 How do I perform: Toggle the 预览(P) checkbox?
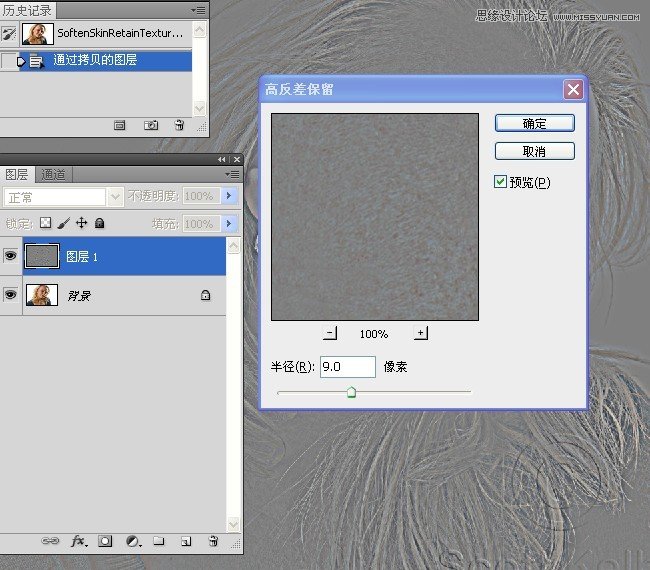pyautogui.click(x=500, y=182)
